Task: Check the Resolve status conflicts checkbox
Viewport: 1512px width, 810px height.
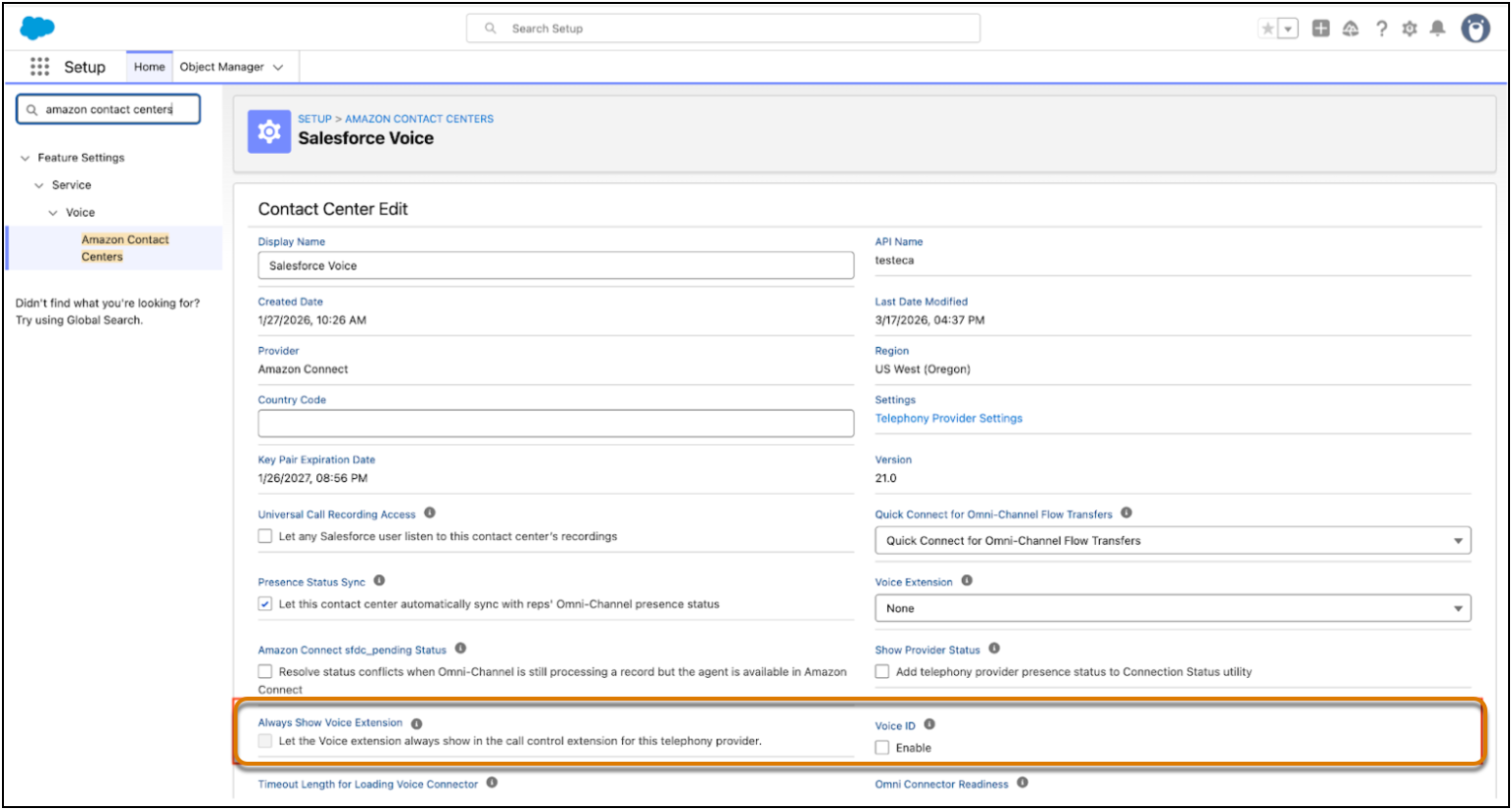Action: click(265, 671)
